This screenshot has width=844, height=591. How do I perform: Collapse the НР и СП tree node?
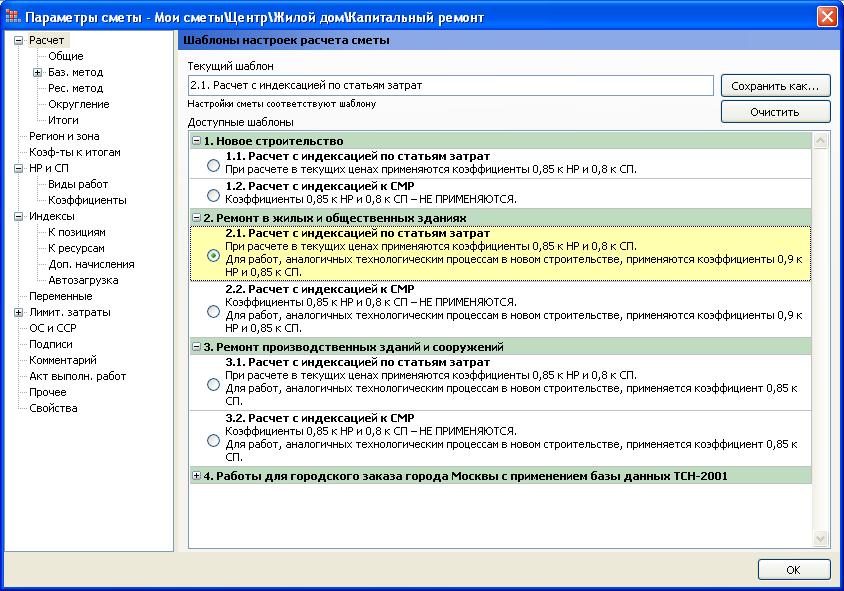(x=18, y=168)
